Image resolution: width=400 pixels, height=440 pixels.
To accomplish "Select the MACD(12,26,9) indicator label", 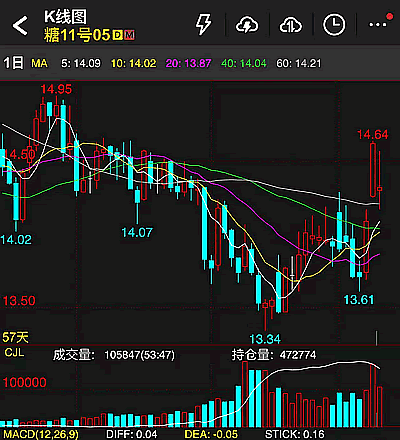I will pos(41,434).
